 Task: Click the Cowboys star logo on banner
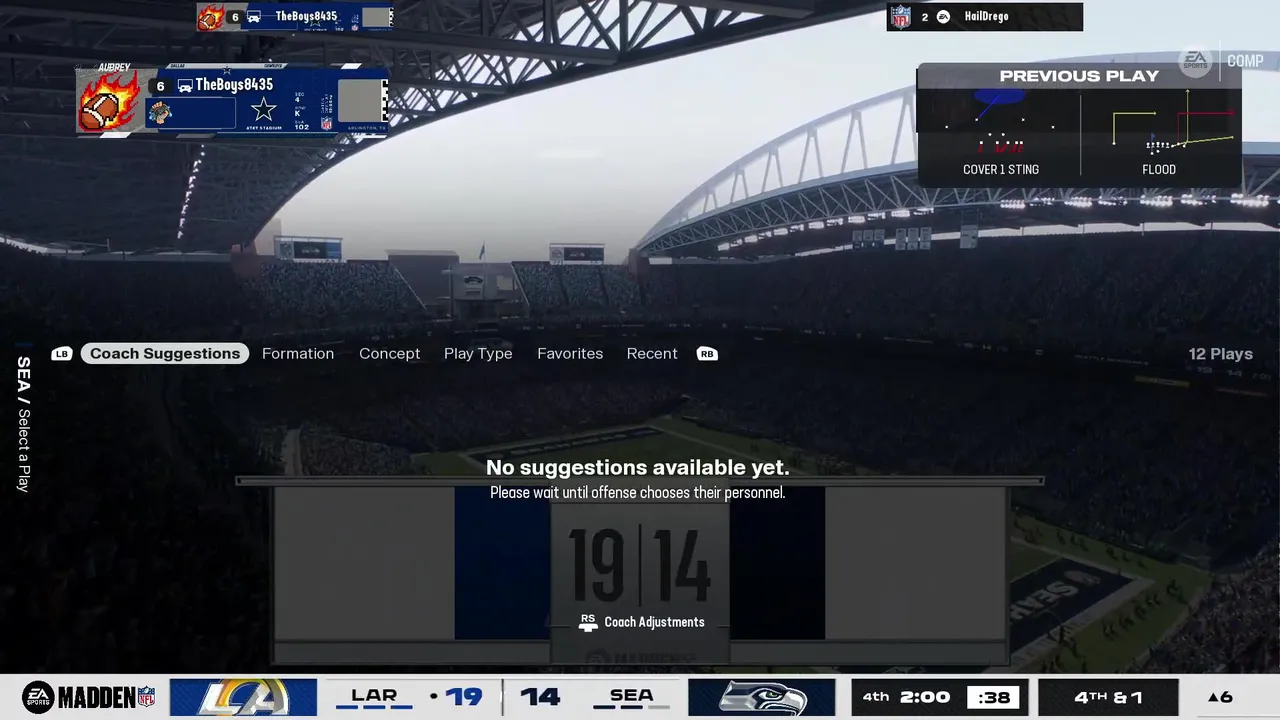(x=263, y=110)
